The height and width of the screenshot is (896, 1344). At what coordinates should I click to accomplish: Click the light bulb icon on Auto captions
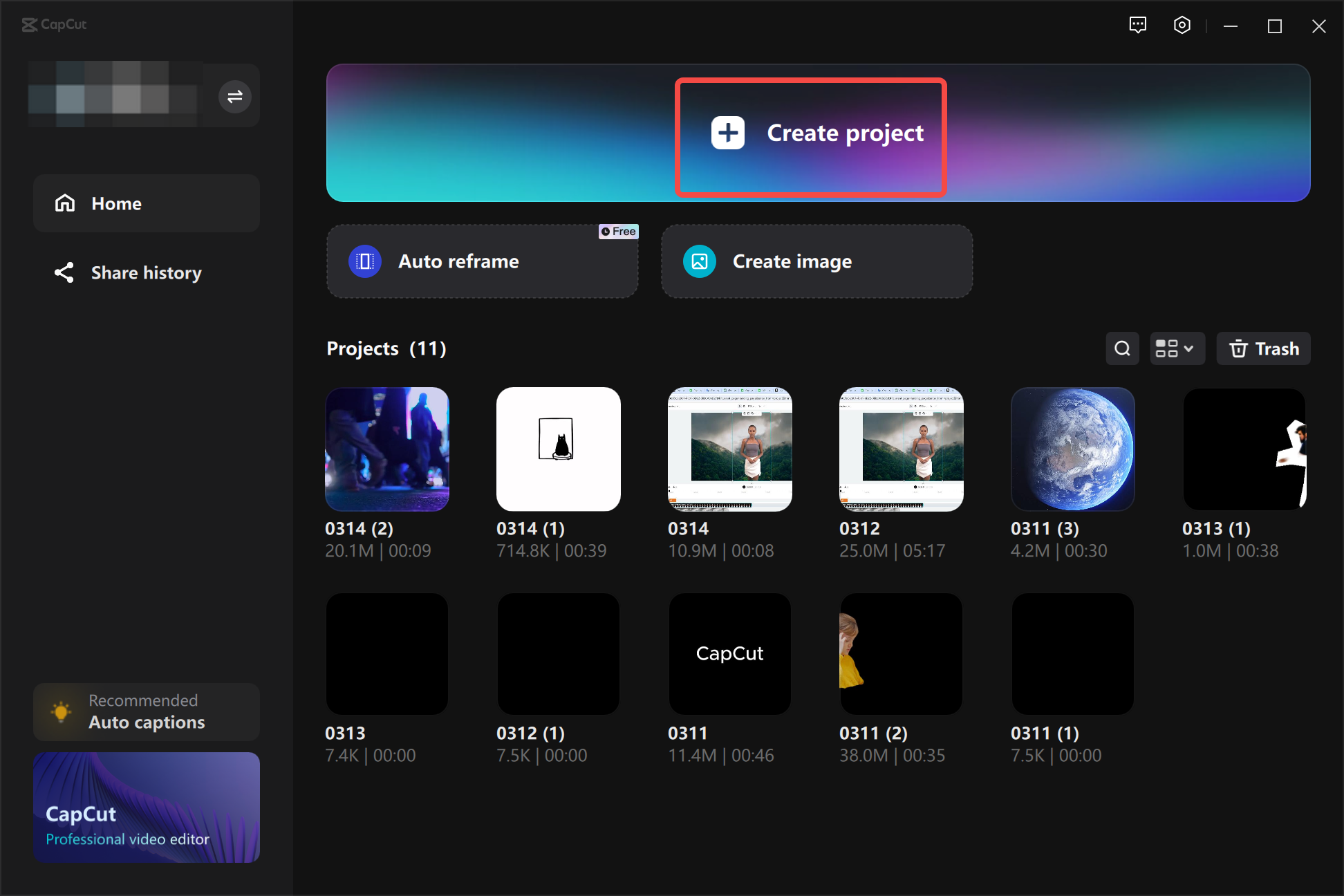[61, 711]
